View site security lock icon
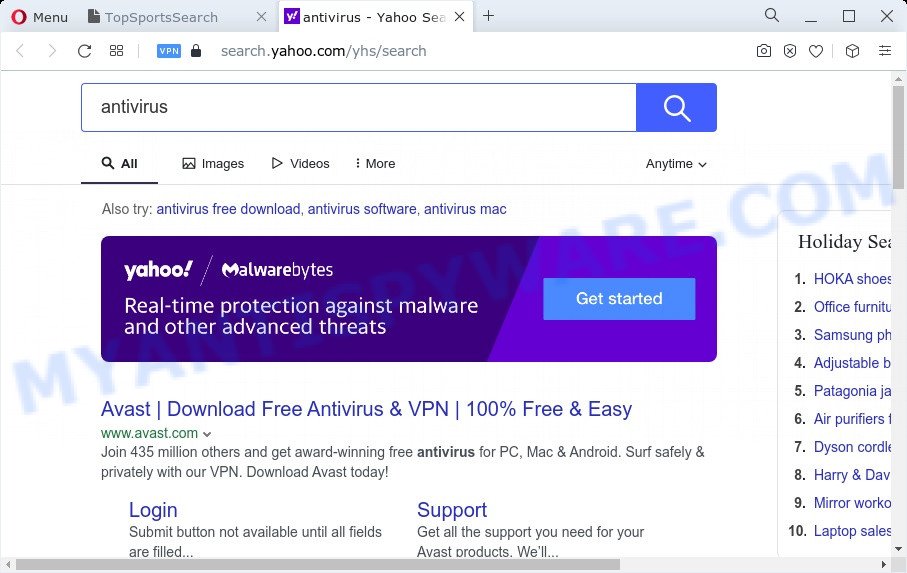Screen dimensions: 907x573 [x=196, y=51]
